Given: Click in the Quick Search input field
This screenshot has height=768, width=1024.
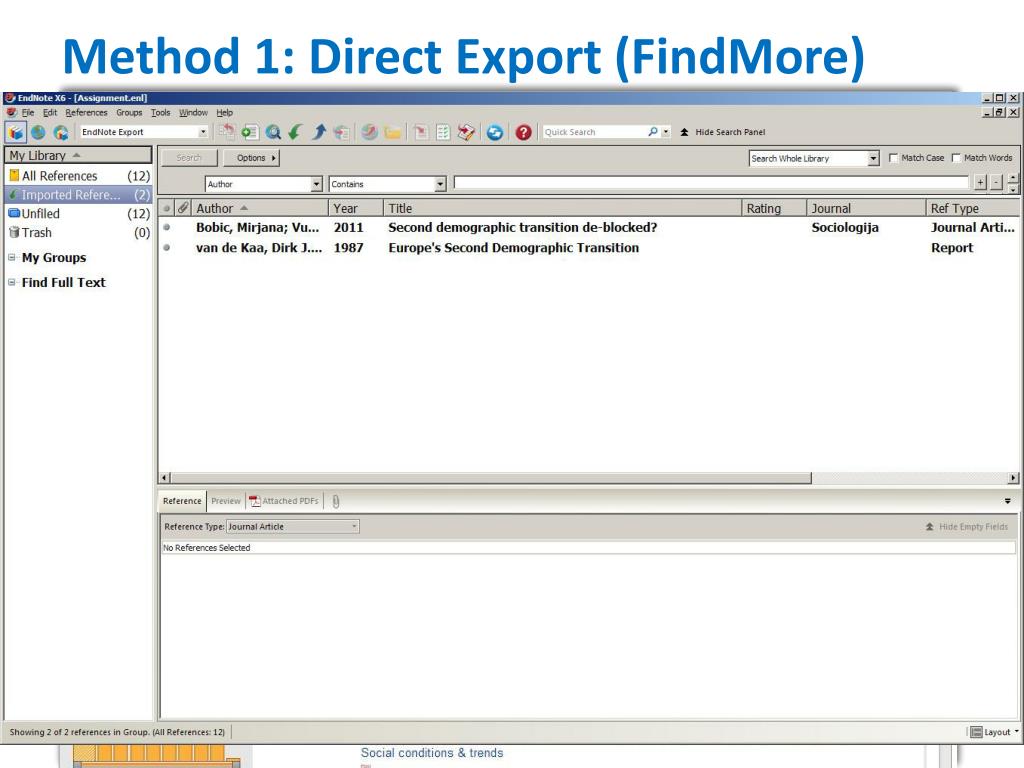Looking at the screenshot, I should (x=593, y=132).
